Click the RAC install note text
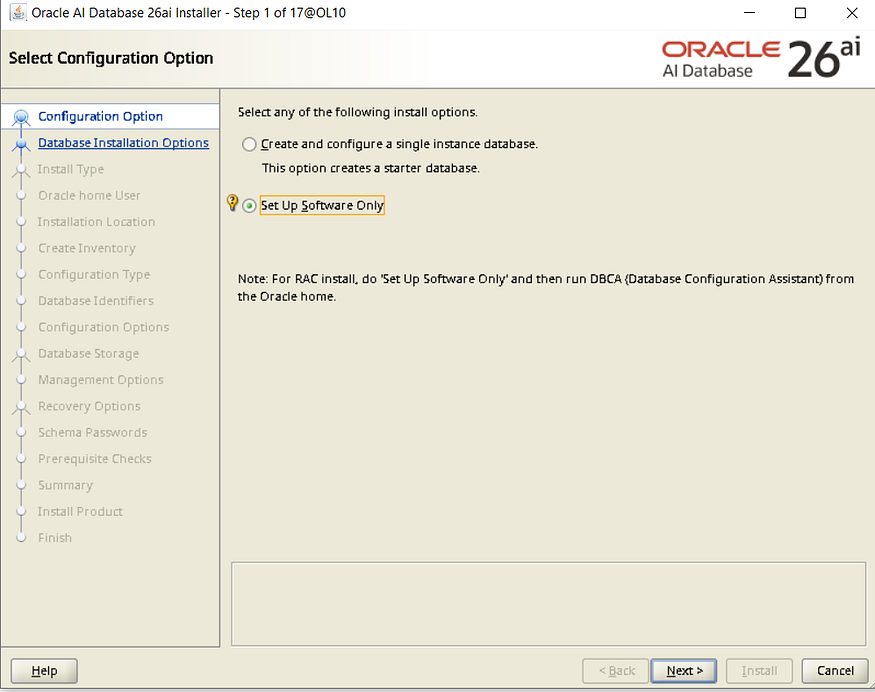Image resolution: width=875 pixels, height=692 pixels. [x=546, y=287]
